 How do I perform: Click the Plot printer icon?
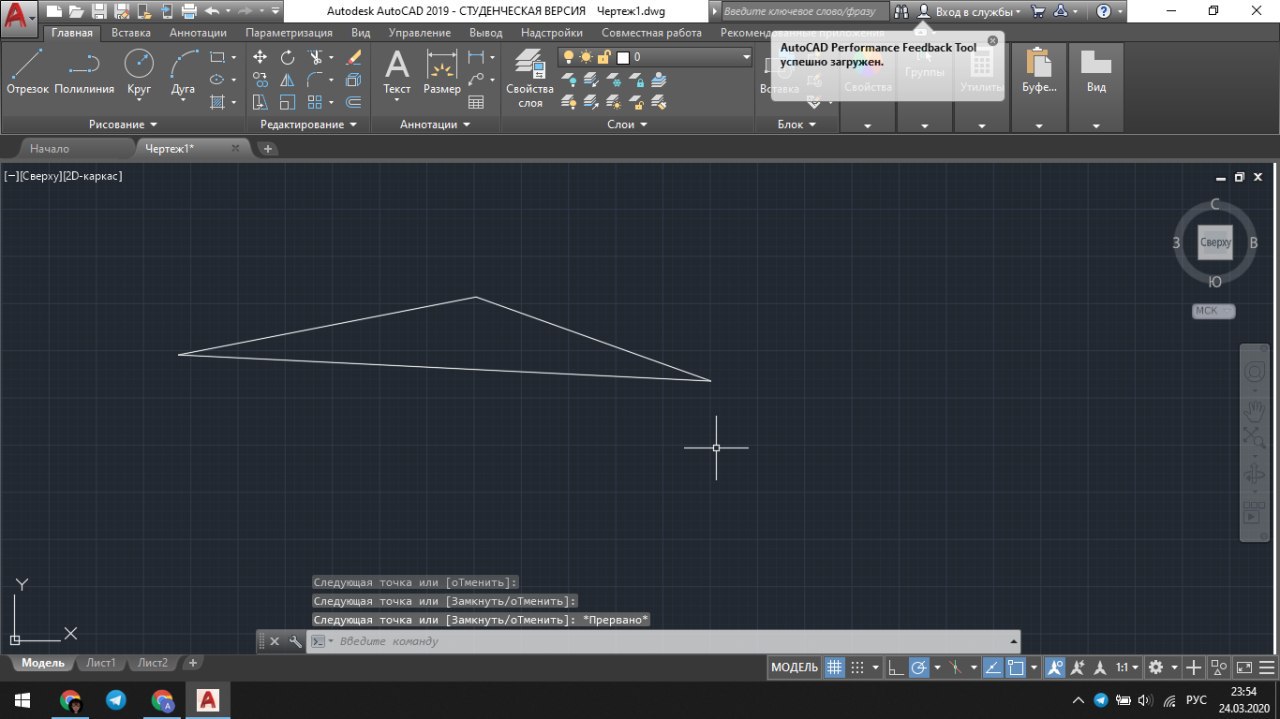point(189,12)
